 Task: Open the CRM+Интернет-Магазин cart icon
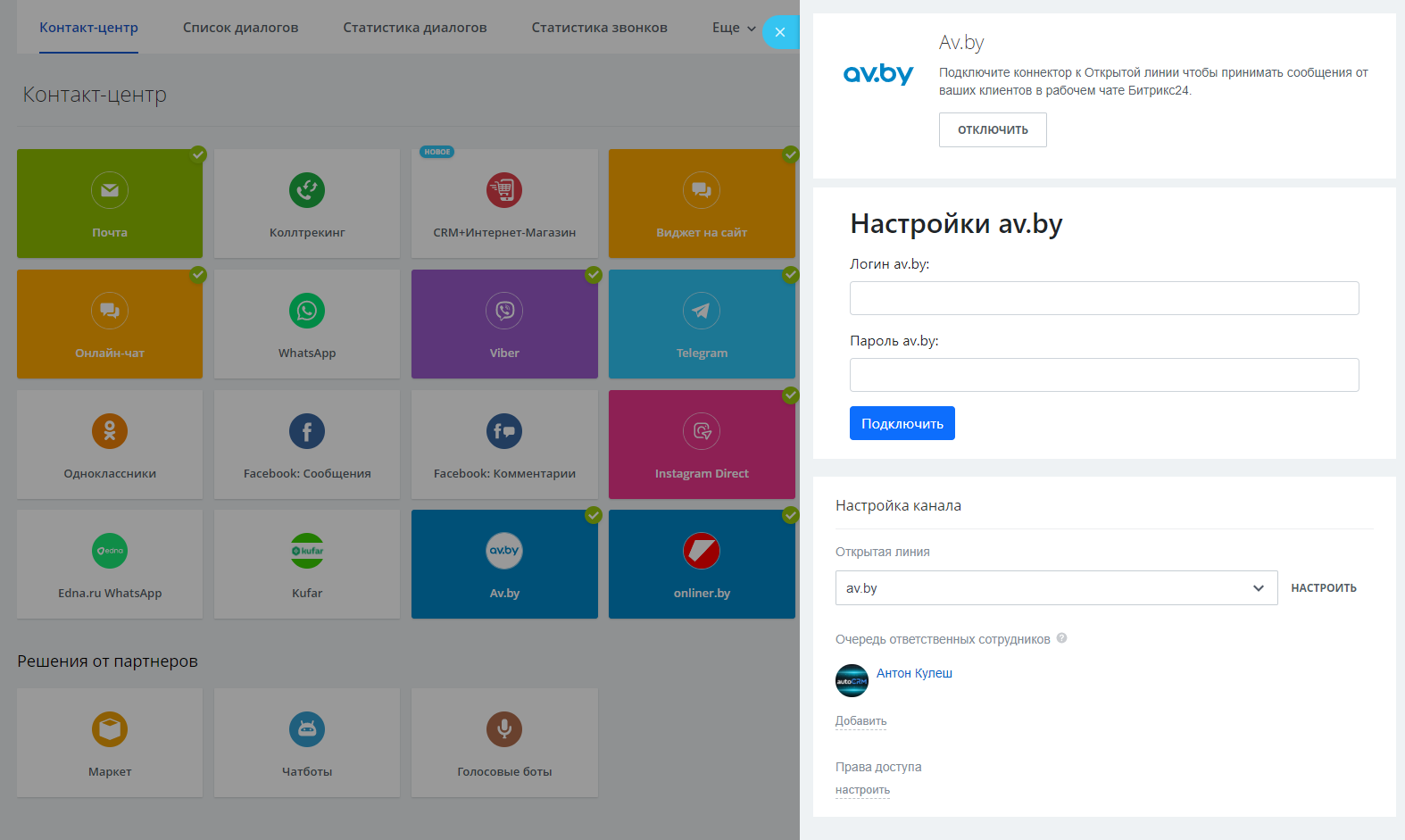[504, 190]
